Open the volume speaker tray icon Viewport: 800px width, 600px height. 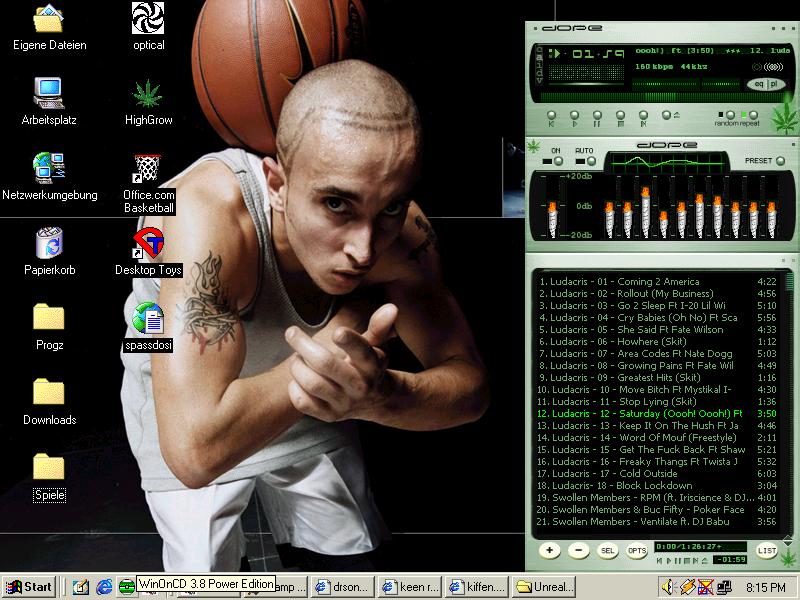pos(667,587)
